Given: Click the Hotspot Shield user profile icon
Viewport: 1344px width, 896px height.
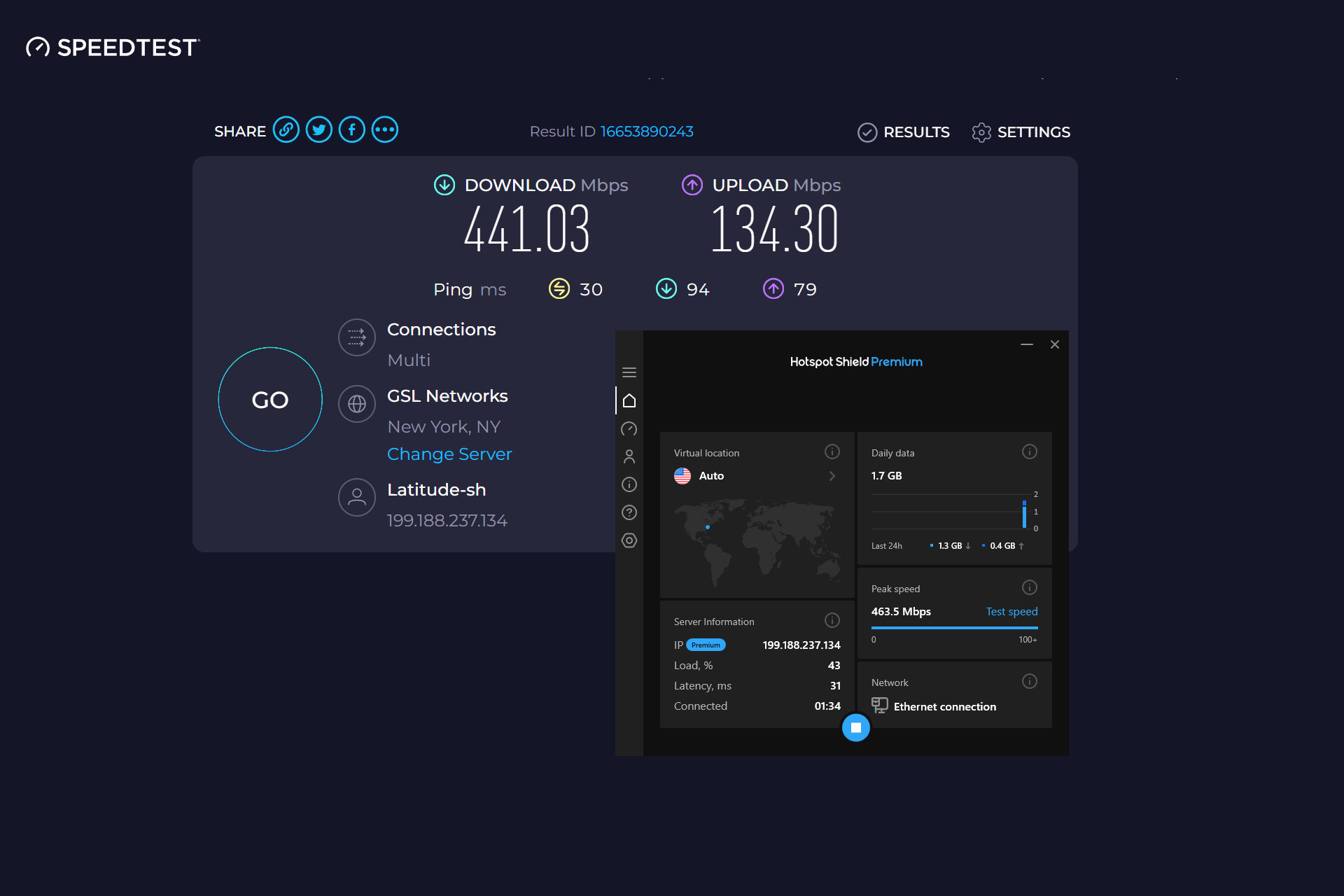Looking at the screenshot, I should coord(630,454).
